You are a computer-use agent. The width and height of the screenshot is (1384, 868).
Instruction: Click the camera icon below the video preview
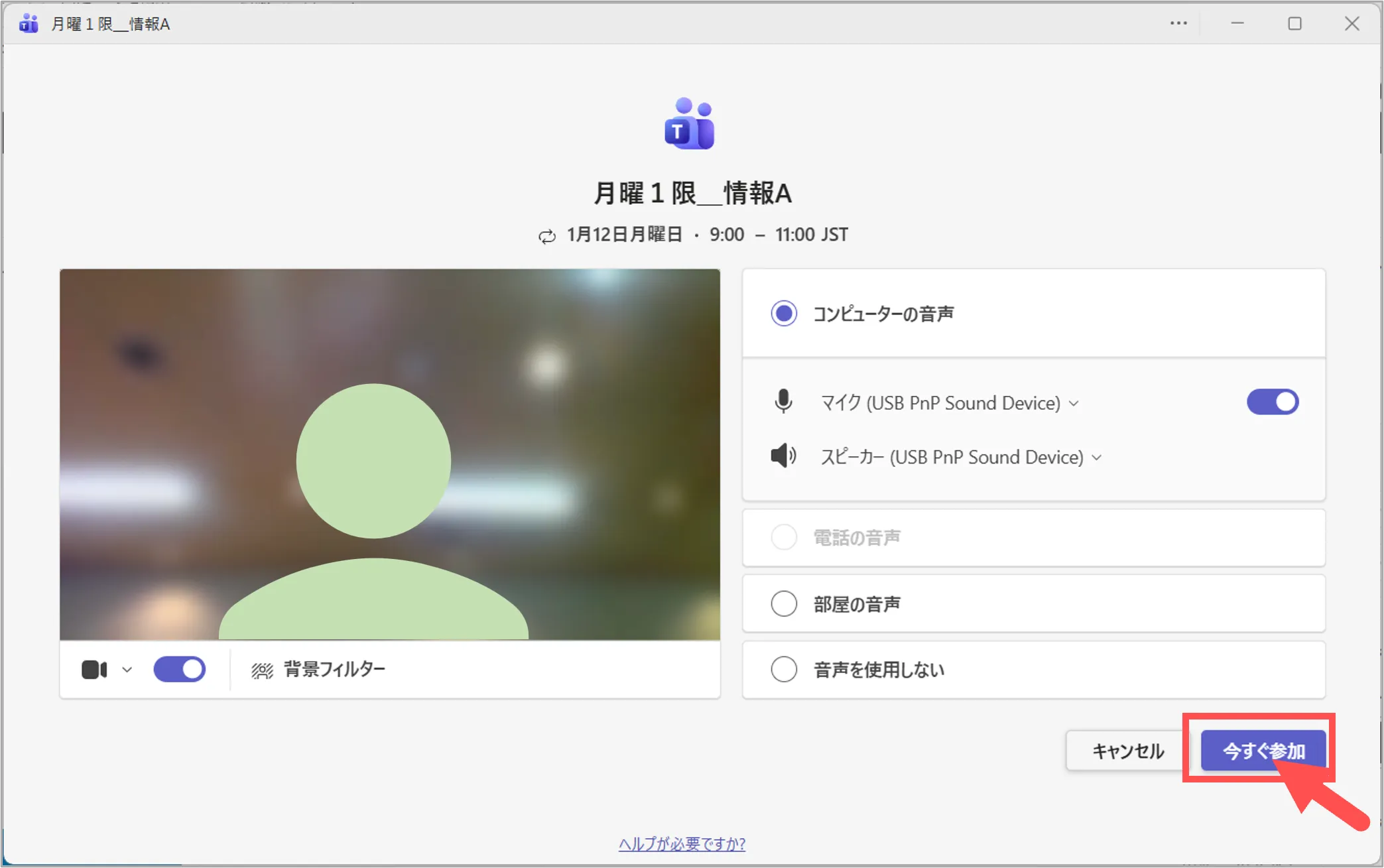coord(94,670)
